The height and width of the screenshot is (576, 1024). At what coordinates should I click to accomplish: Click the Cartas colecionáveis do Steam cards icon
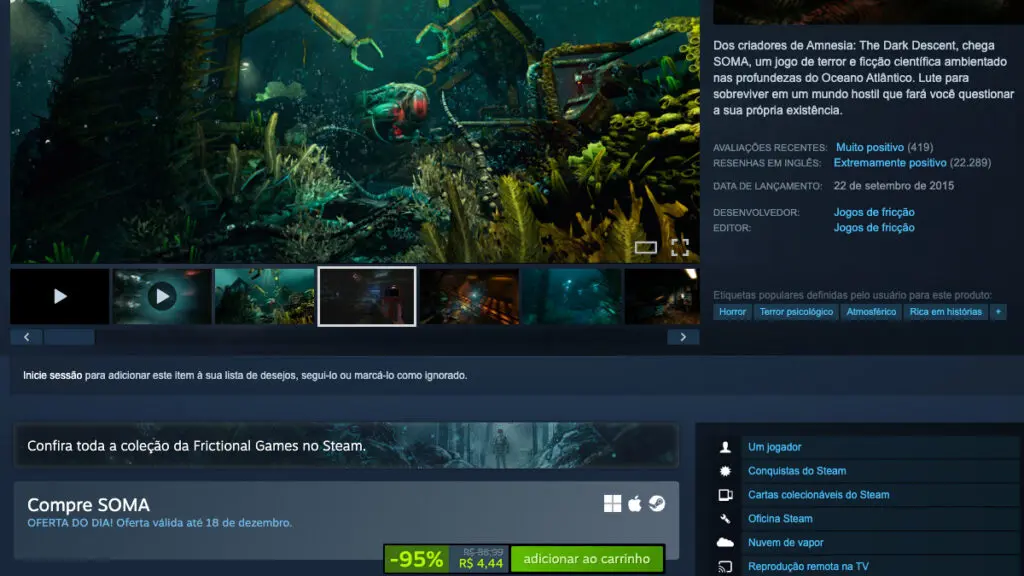coord(725,494)
